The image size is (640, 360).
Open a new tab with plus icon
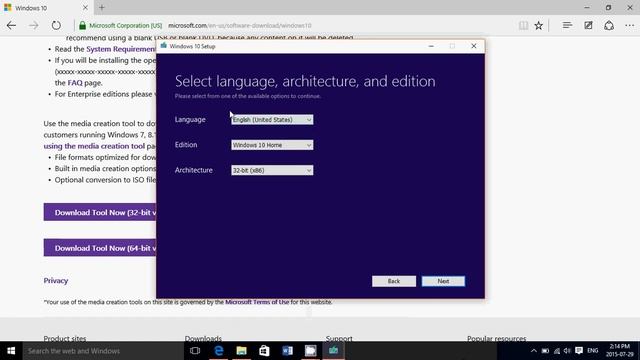tap(102, 7)
